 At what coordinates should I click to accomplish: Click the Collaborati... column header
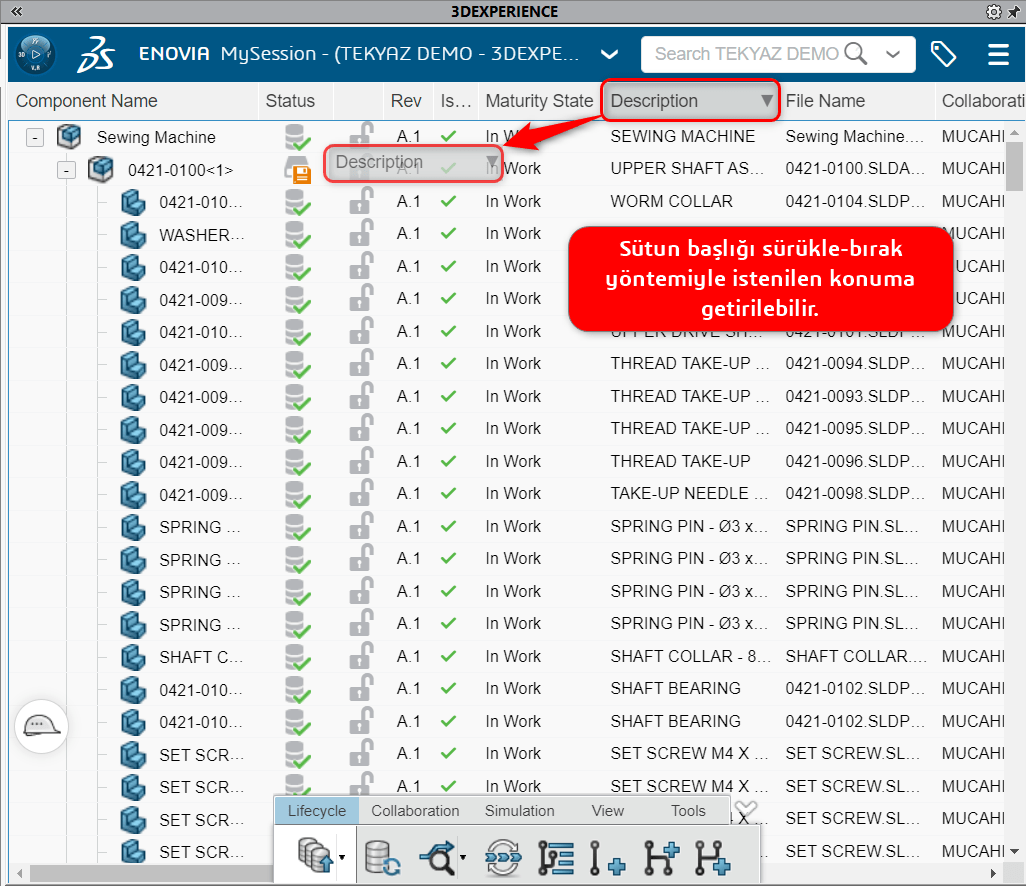[982, 101]
